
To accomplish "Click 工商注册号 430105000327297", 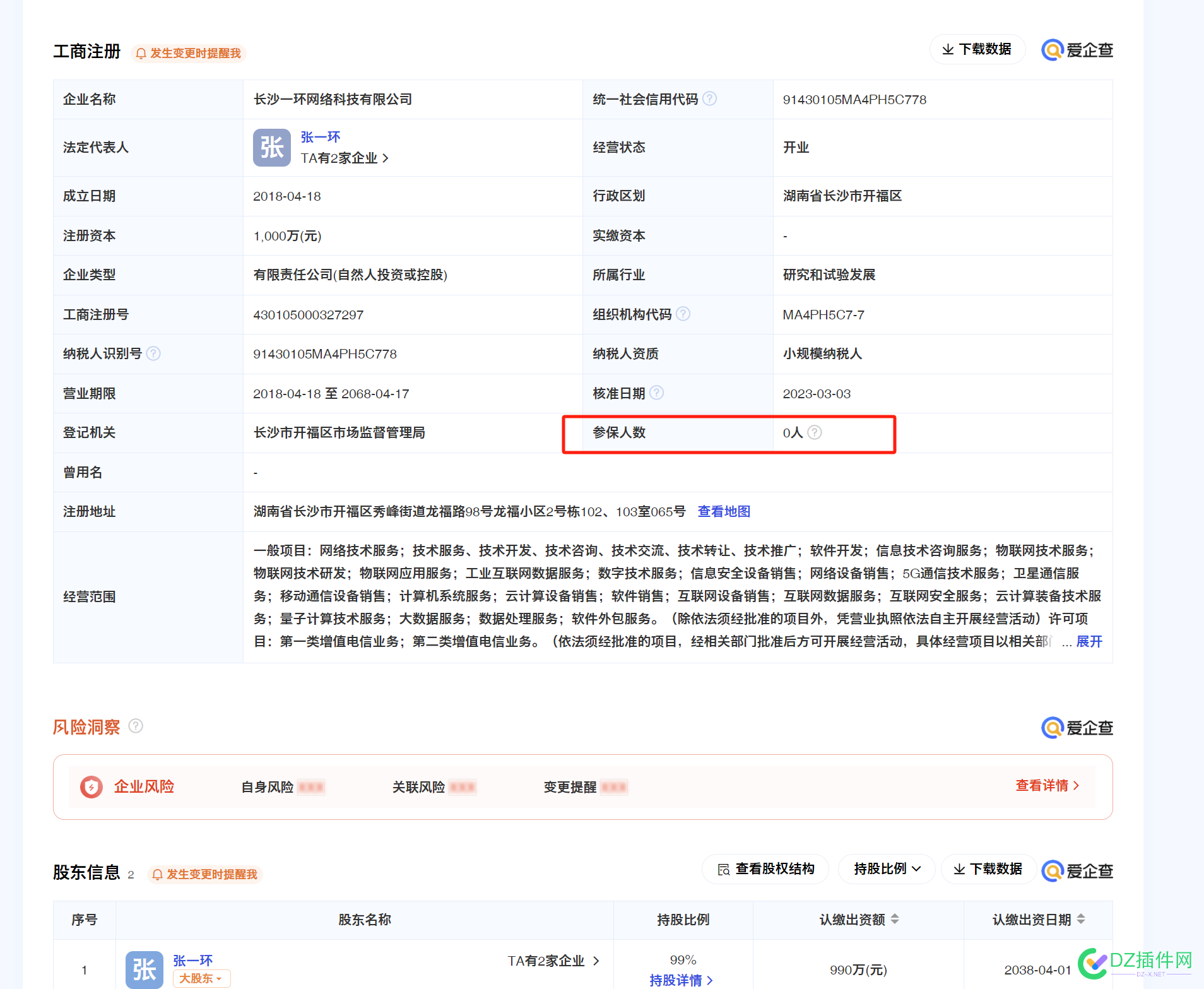I will pos(308,315).
